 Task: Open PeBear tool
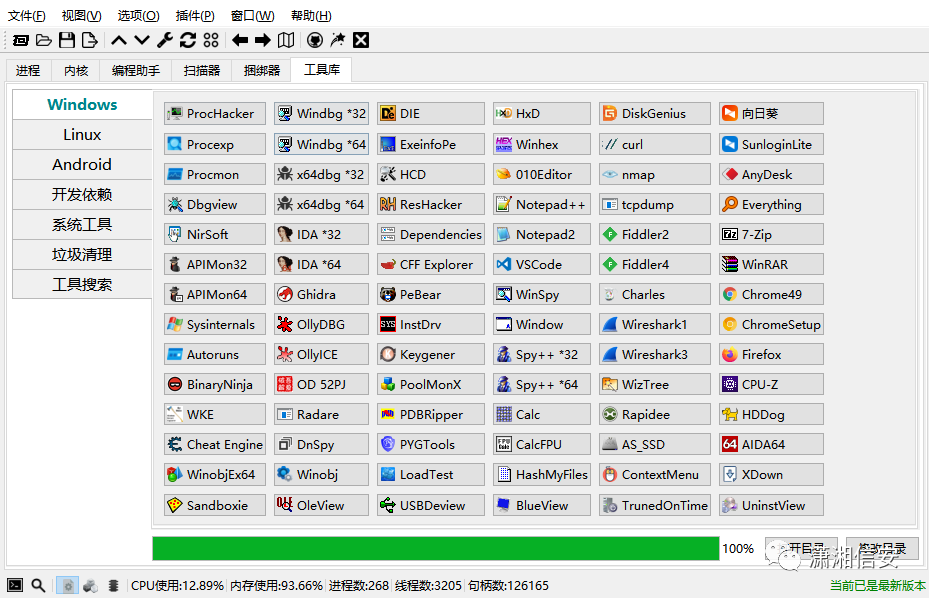coord(431,295)
